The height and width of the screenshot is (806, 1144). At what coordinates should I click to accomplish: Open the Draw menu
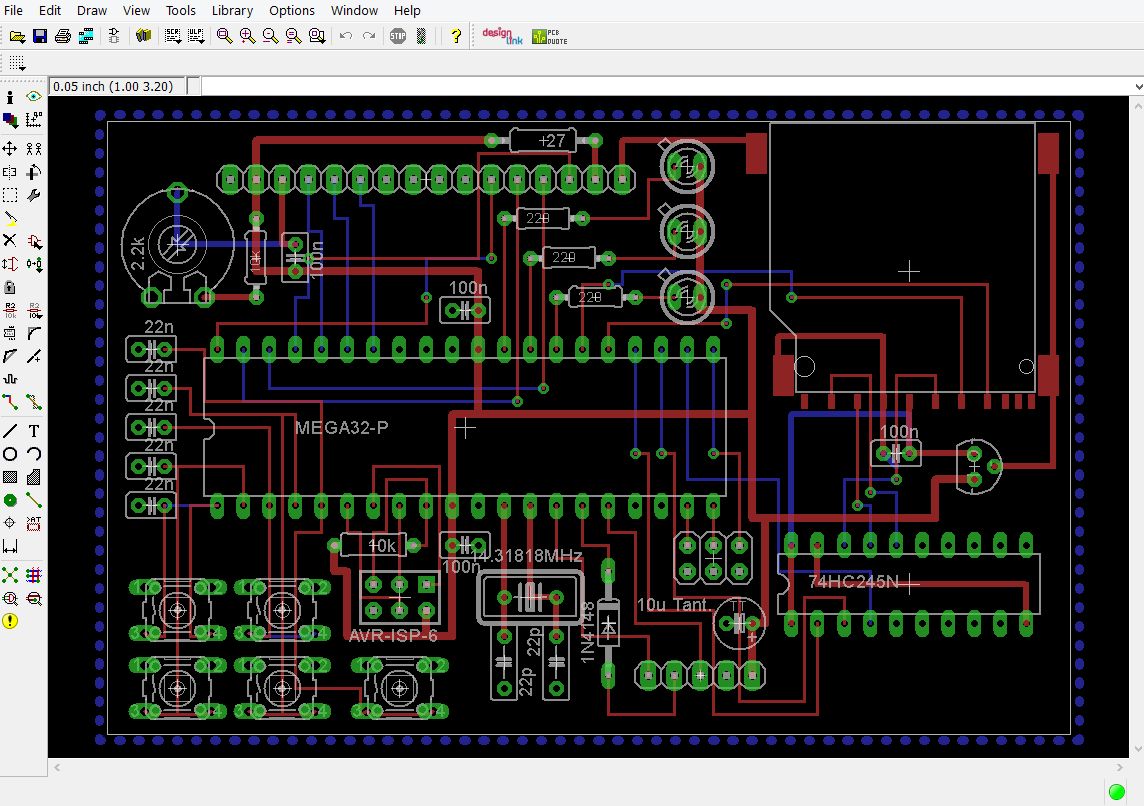coord(92,10)
